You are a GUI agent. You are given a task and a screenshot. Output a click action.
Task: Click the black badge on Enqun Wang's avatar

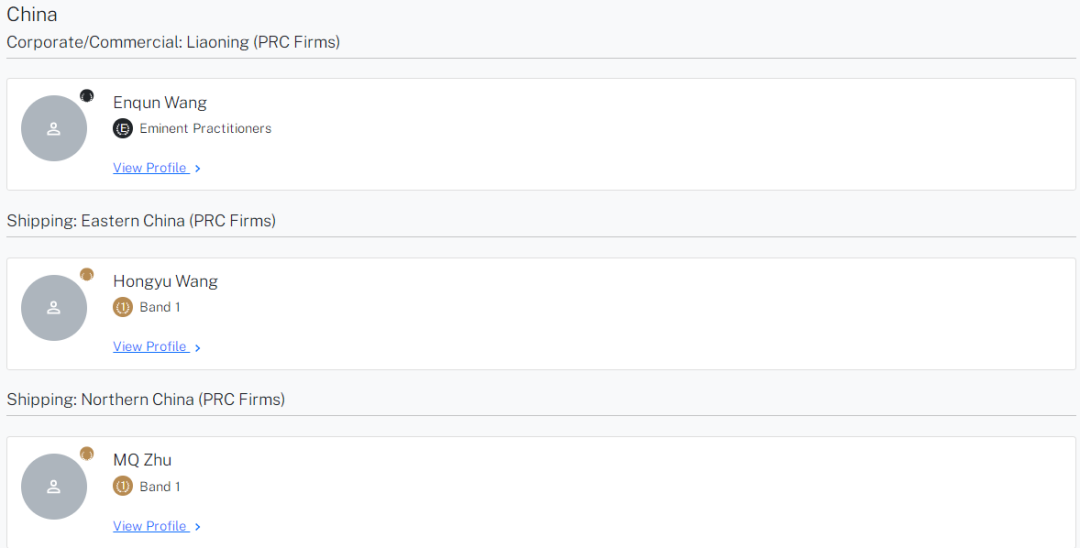[87, 96]
